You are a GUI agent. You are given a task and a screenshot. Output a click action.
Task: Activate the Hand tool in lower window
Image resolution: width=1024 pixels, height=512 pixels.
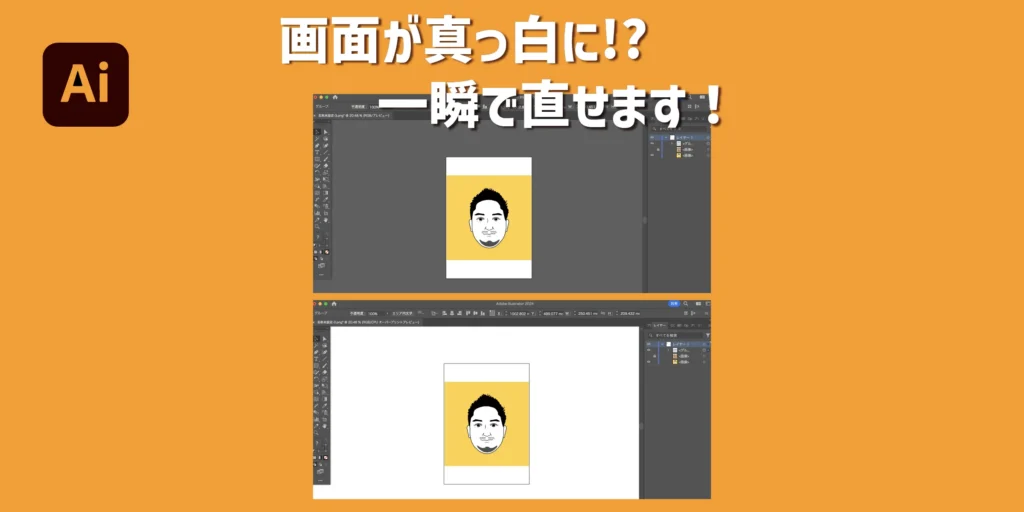click(x=325, y=426)
